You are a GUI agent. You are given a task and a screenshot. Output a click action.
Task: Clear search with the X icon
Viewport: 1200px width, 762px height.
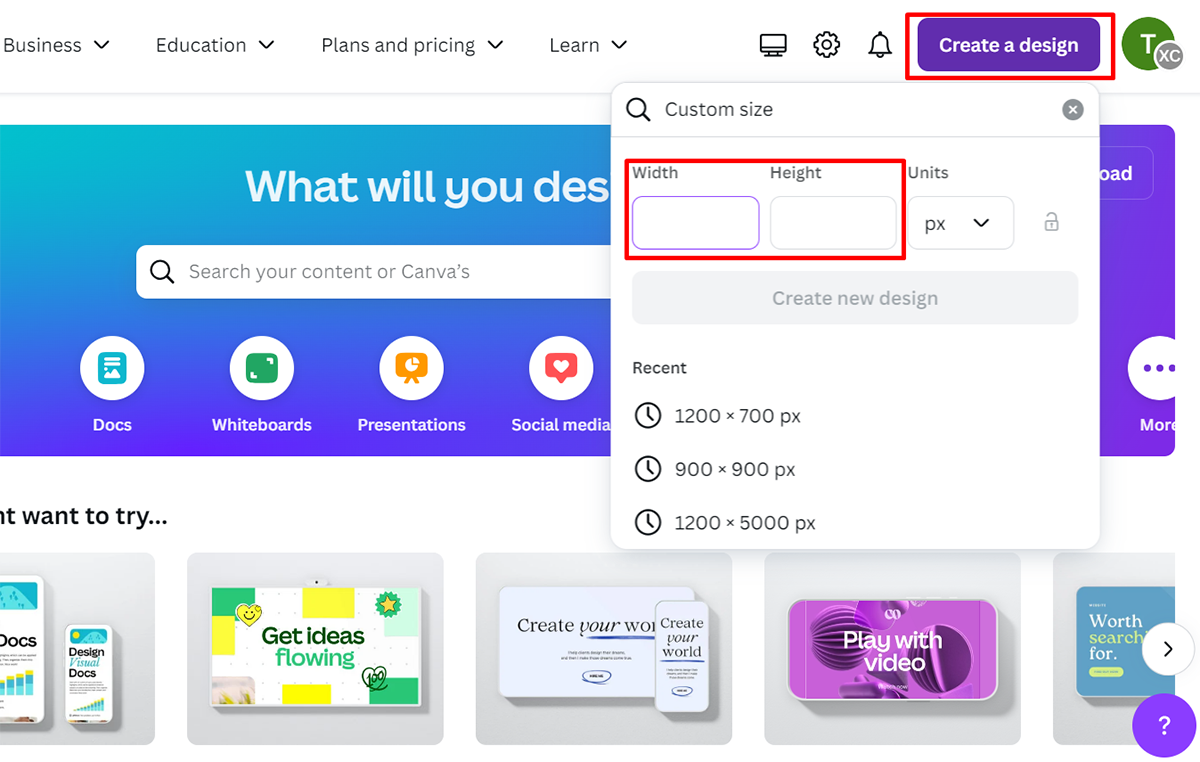point(1073,110)
